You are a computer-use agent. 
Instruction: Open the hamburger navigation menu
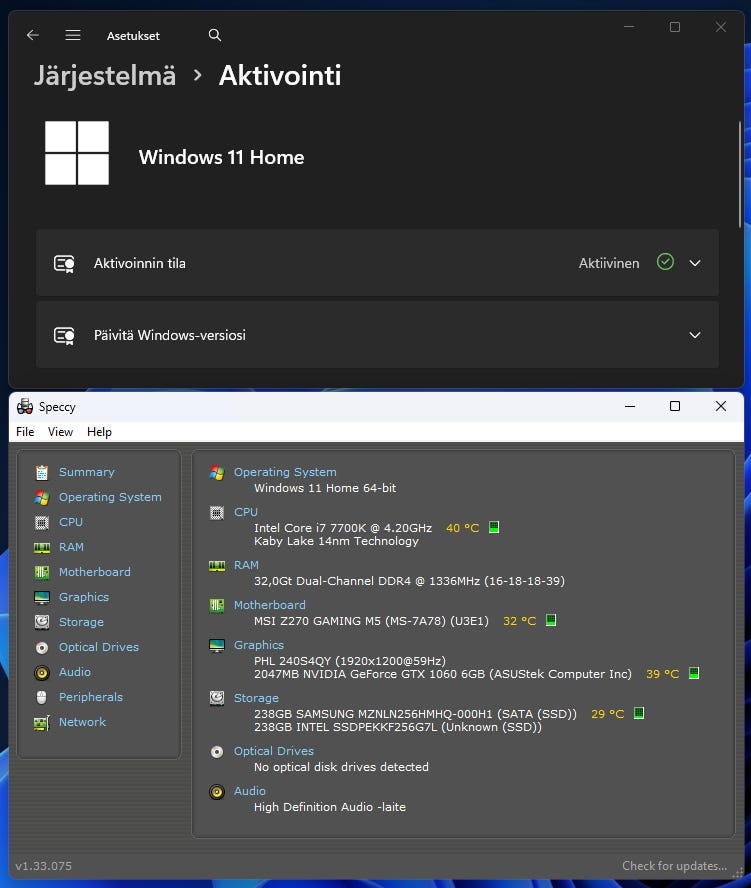click(x=73, y=35)
